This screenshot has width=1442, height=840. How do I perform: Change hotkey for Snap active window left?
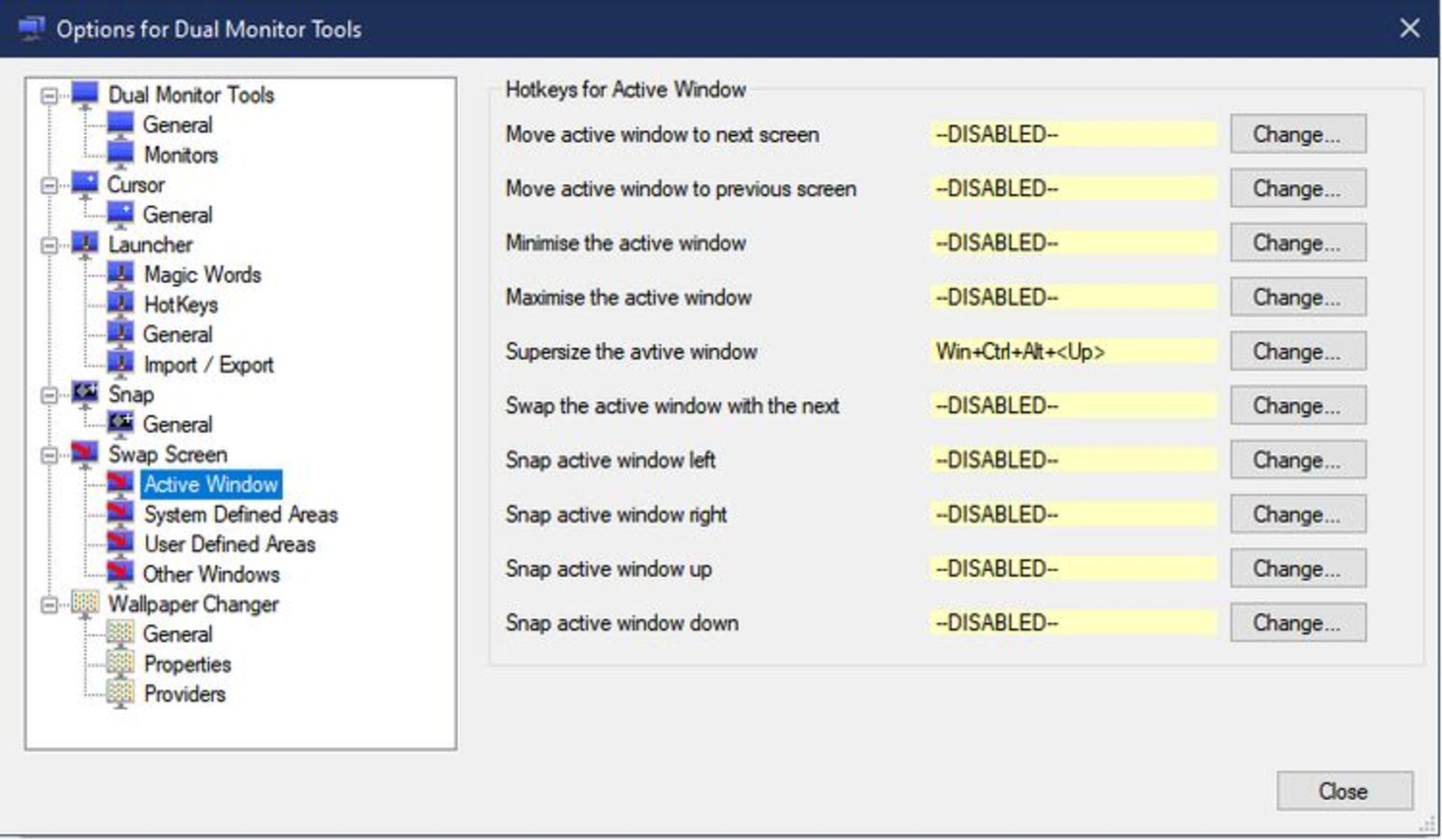[x=1298, y=459]
